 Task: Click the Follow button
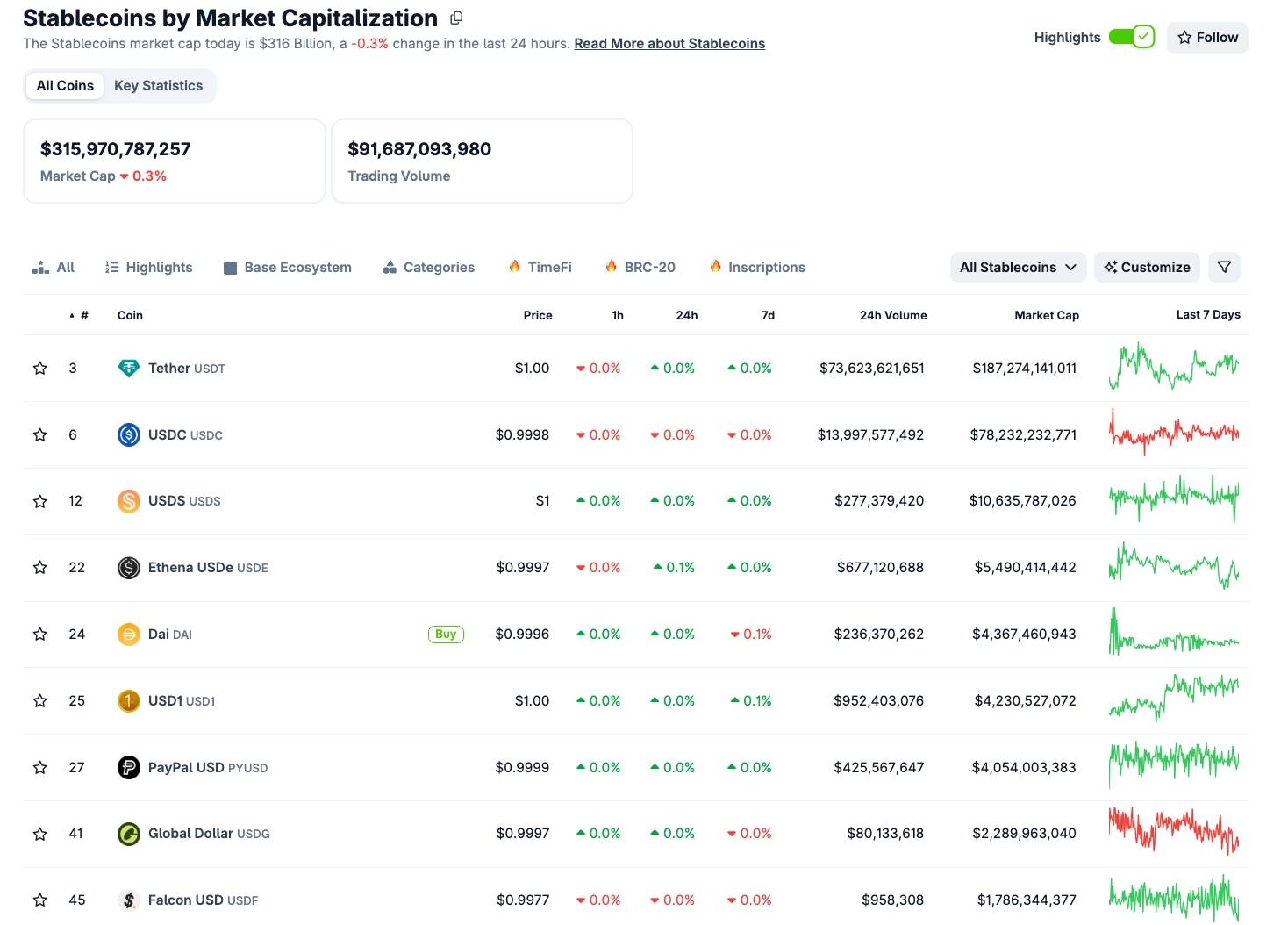tap(1207, 37)
